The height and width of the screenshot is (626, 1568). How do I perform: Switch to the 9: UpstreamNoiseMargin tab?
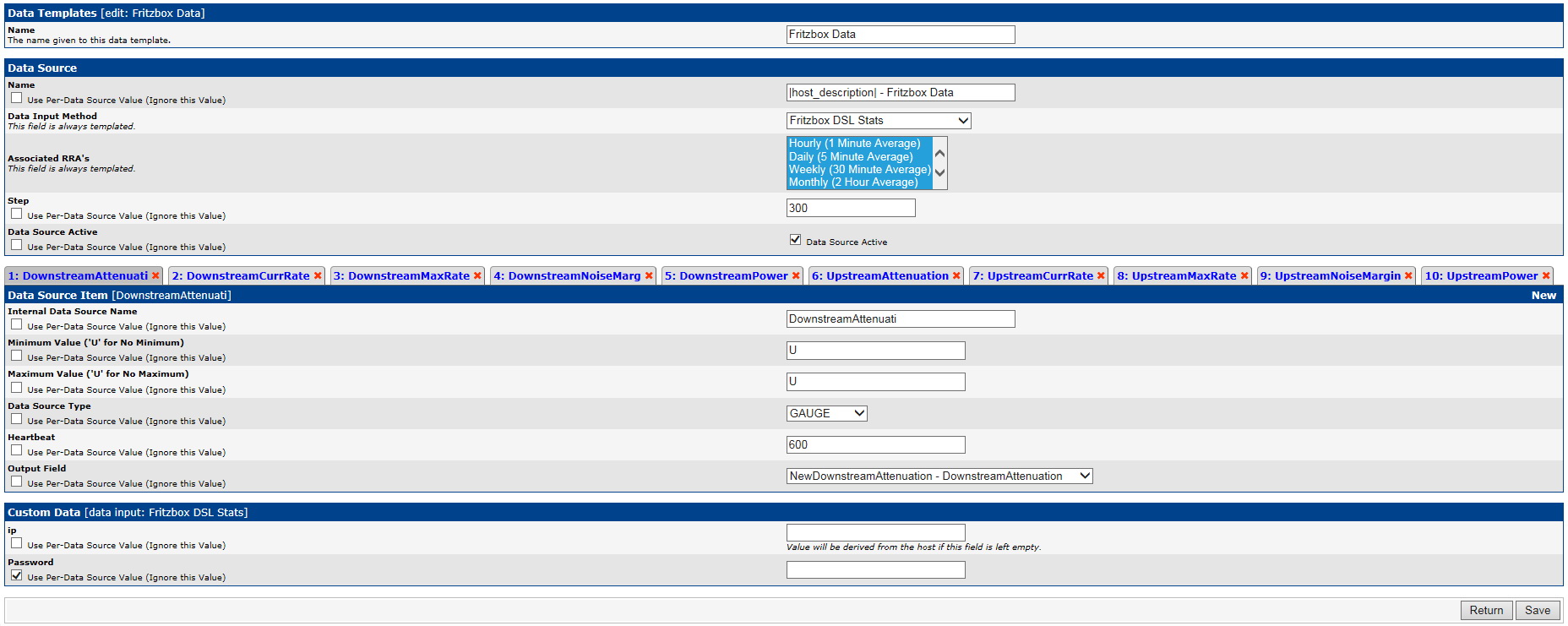coord(1331,276)
